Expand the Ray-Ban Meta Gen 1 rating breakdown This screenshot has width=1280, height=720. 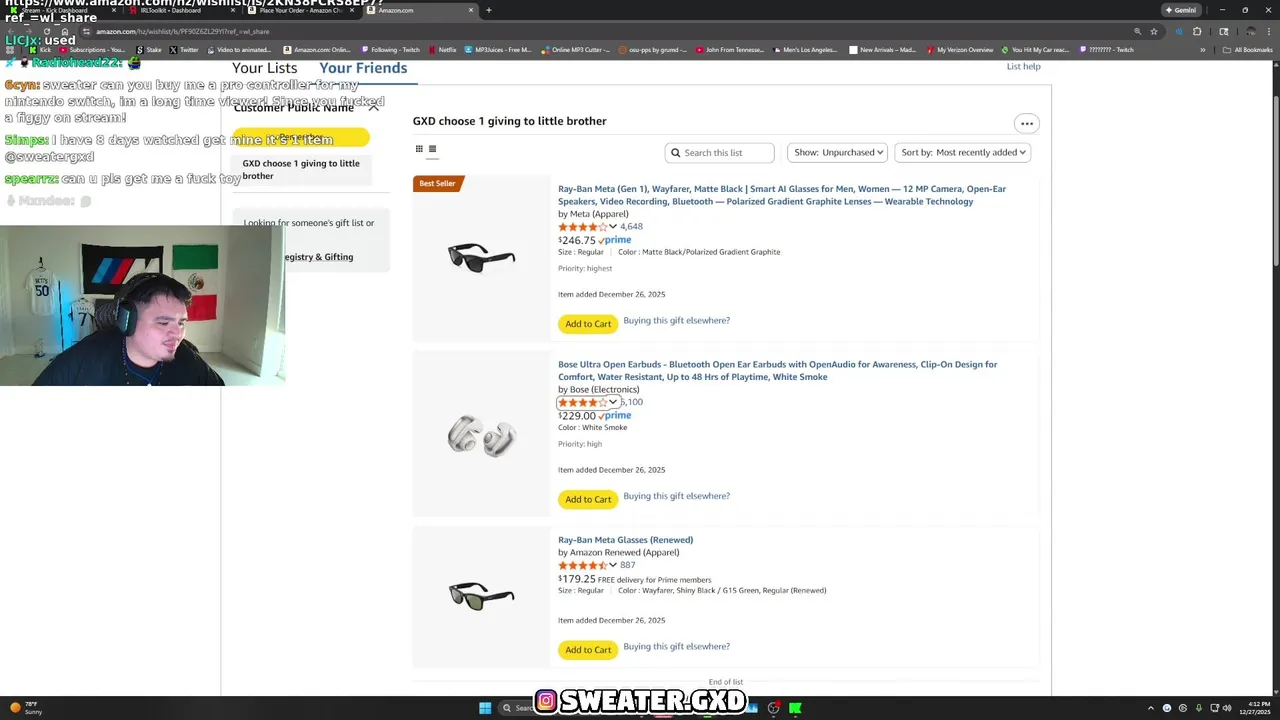613,227
